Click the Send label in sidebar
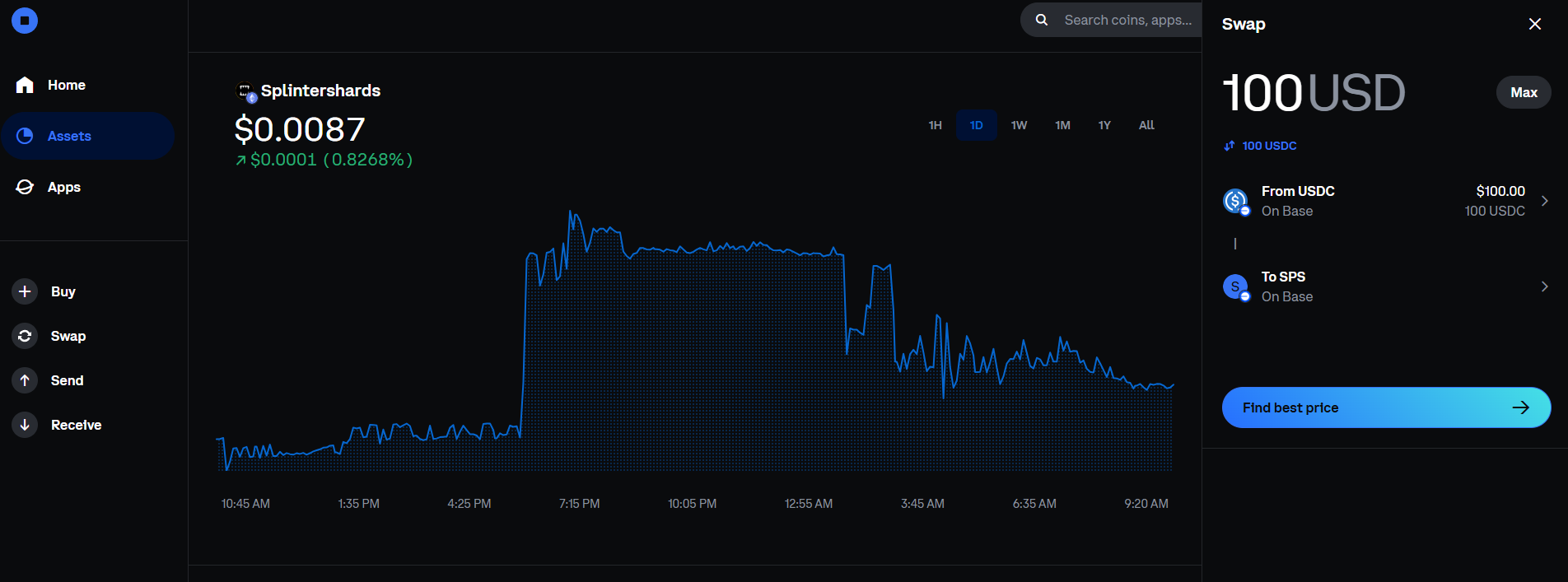 coord(67,380)
